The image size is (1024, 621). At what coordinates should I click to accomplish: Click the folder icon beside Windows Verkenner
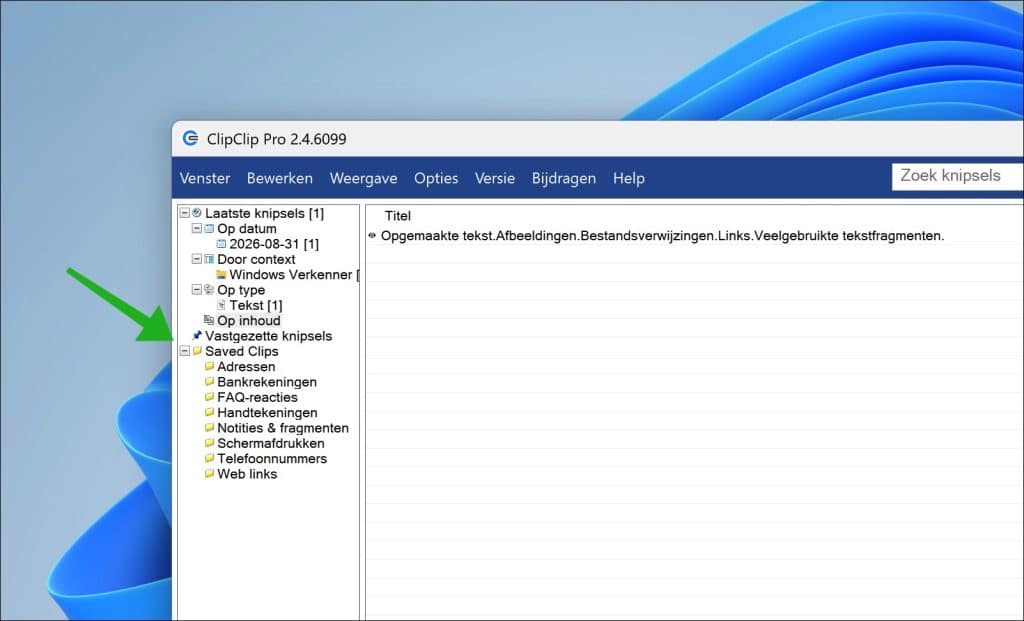(x=221, y=274)
